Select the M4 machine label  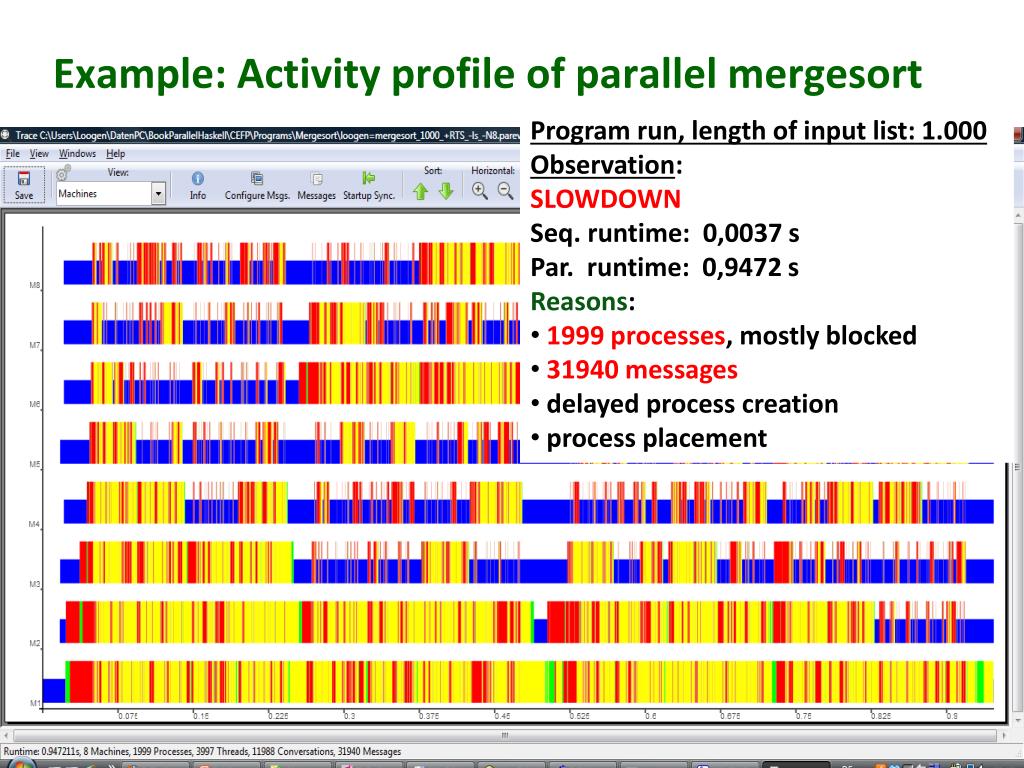coord(35,524)
